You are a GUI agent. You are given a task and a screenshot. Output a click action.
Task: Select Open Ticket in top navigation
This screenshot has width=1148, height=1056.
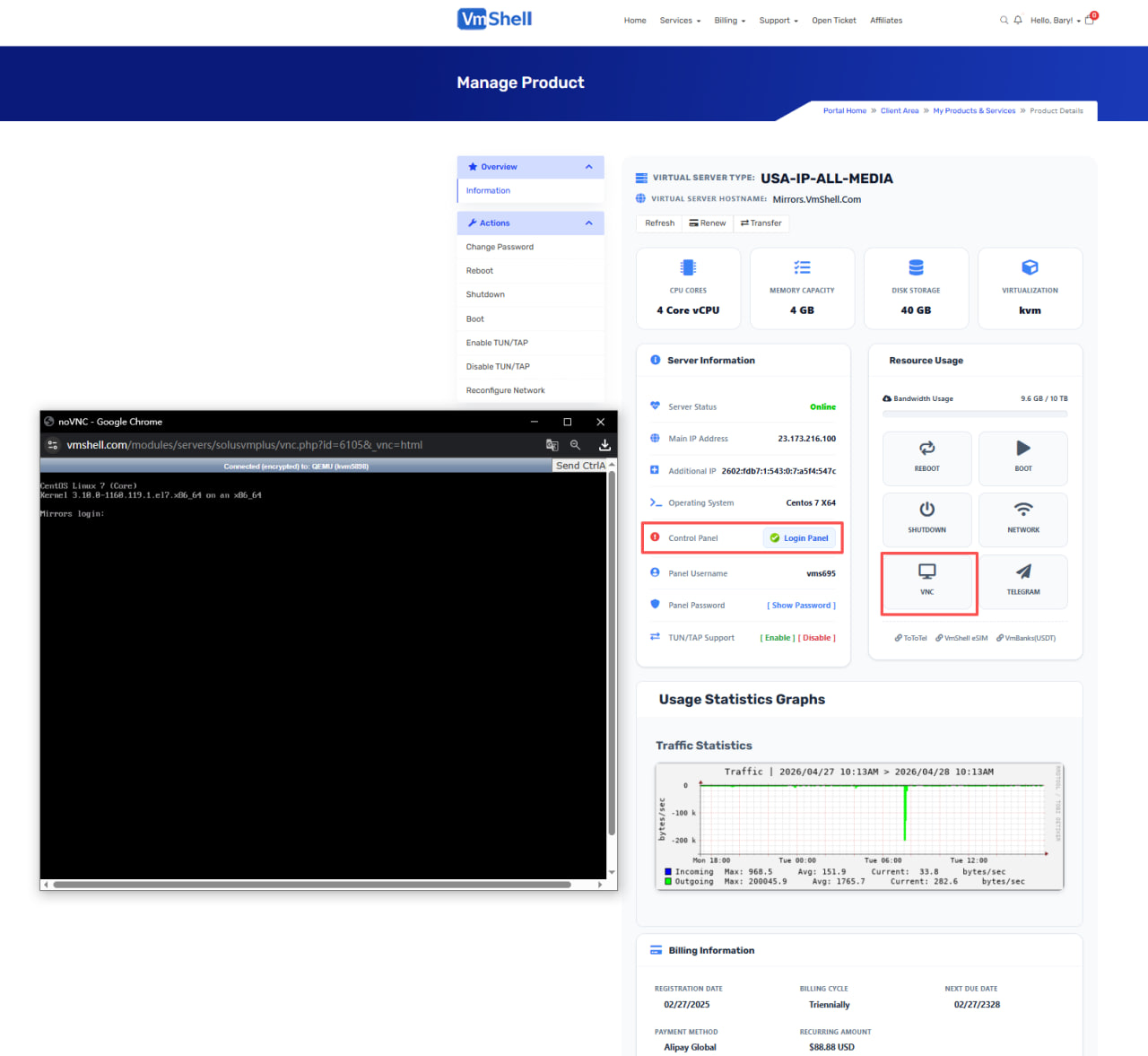(x=833, y=20)
